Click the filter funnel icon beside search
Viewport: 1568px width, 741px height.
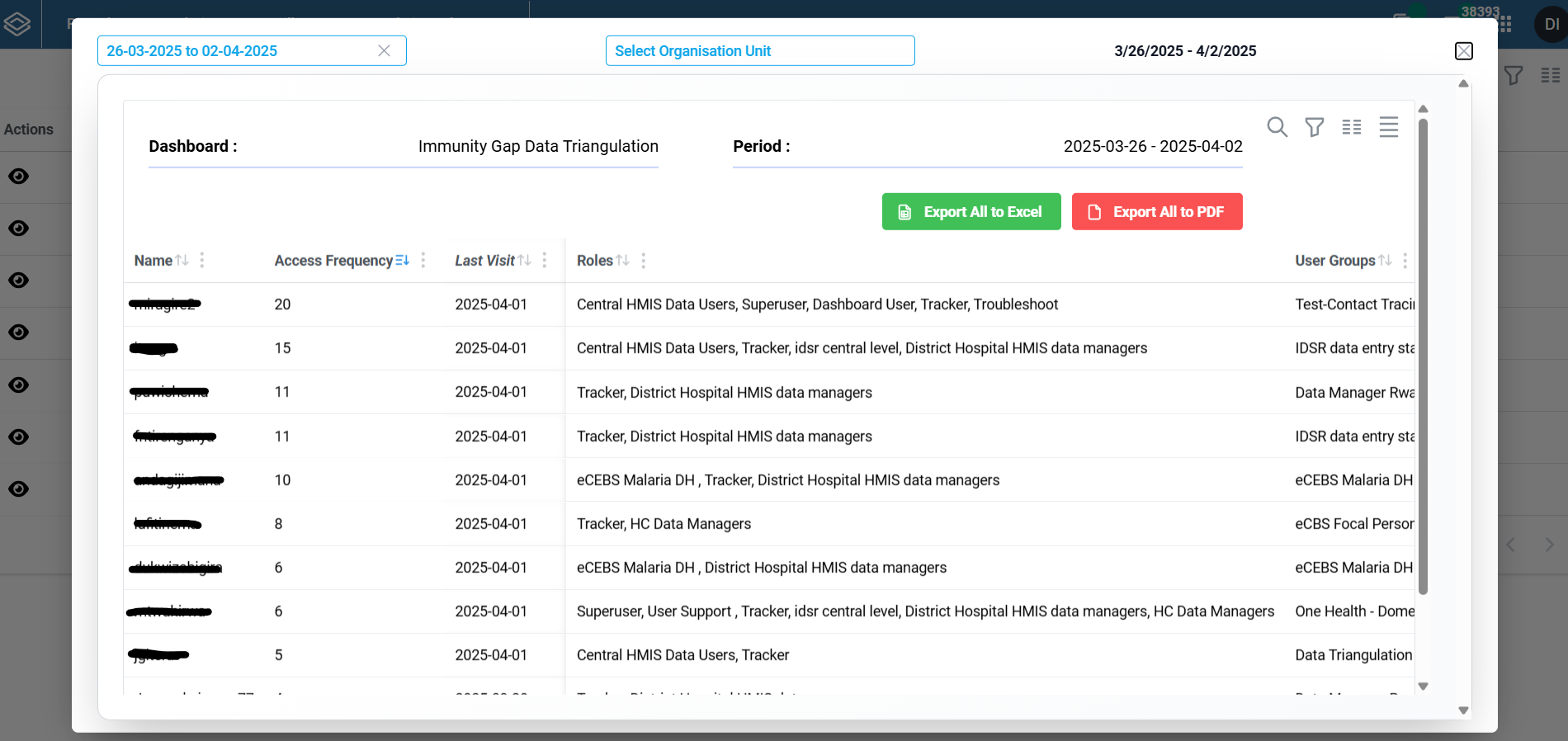[1315, 127]
